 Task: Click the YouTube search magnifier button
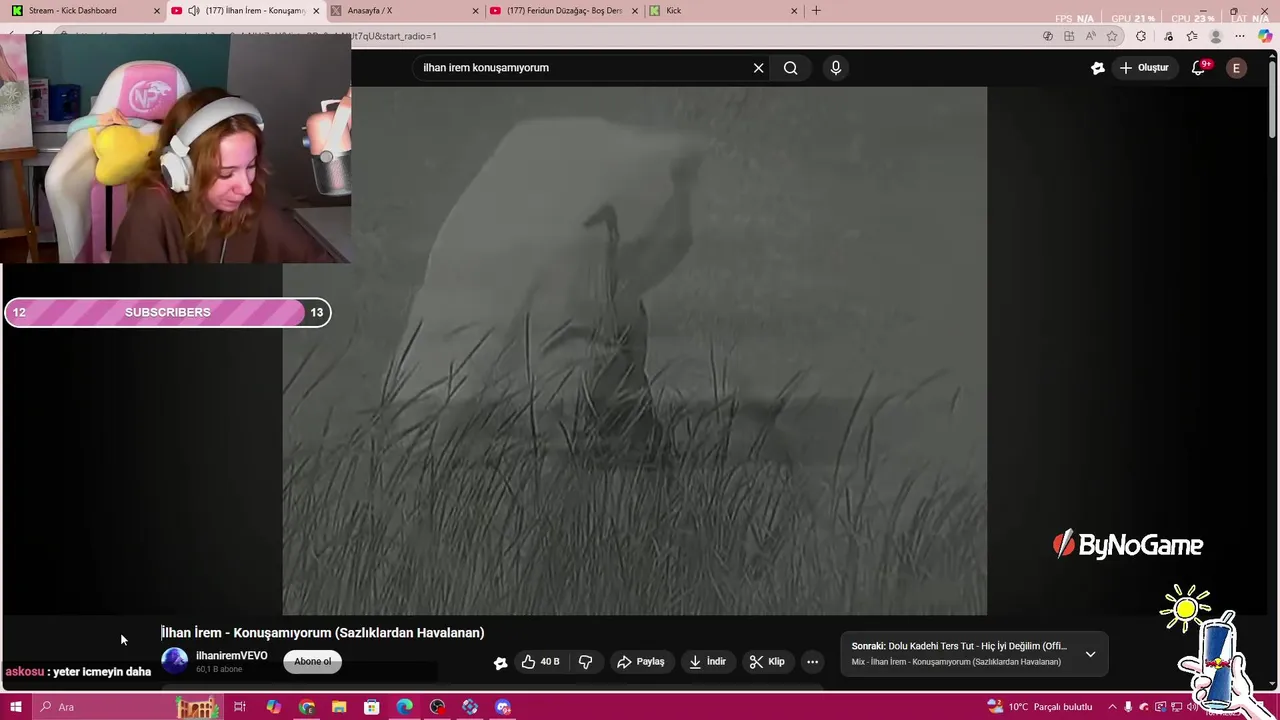(x=791, y=68)
